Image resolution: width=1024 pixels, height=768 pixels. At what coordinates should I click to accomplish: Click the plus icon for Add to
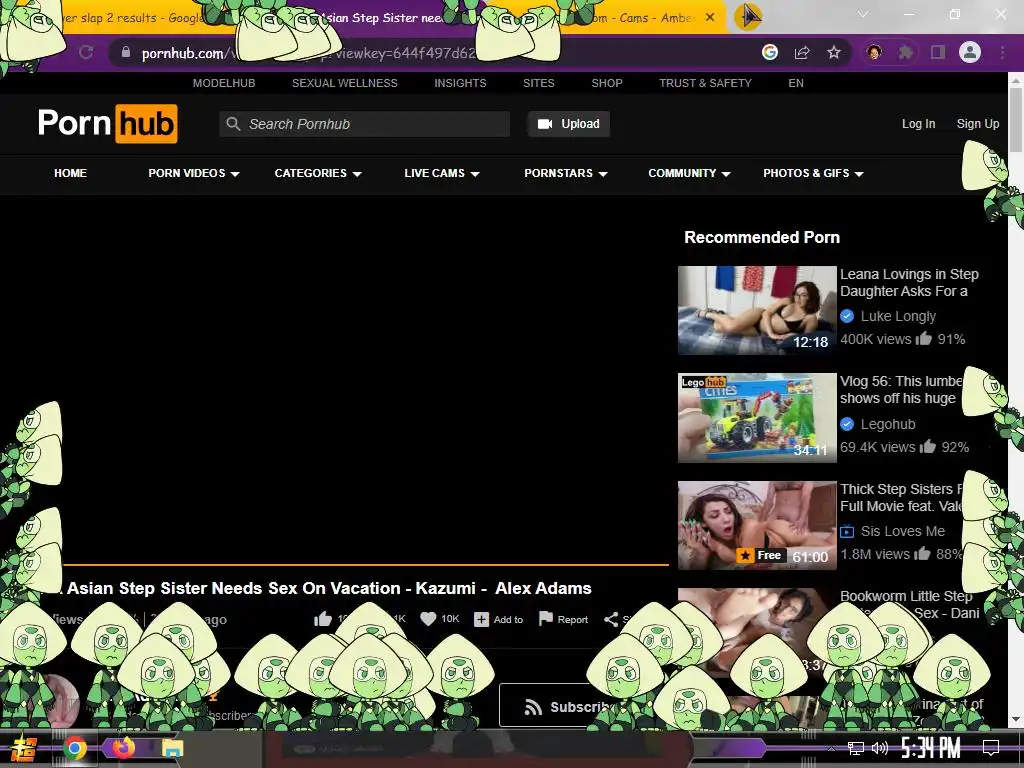click(x=481, y=619)
